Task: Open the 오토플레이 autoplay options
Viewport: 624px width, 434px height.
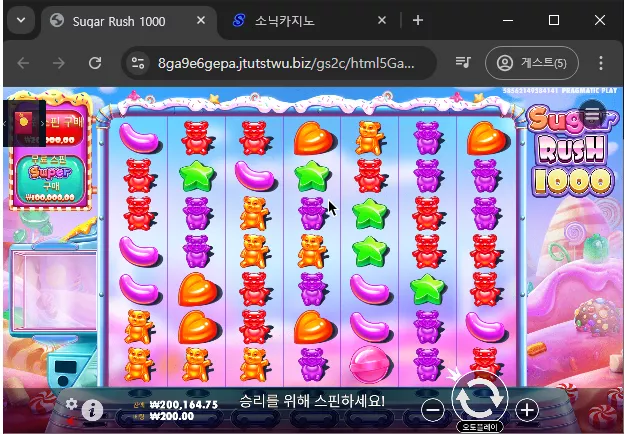Action: pos(480,427)
